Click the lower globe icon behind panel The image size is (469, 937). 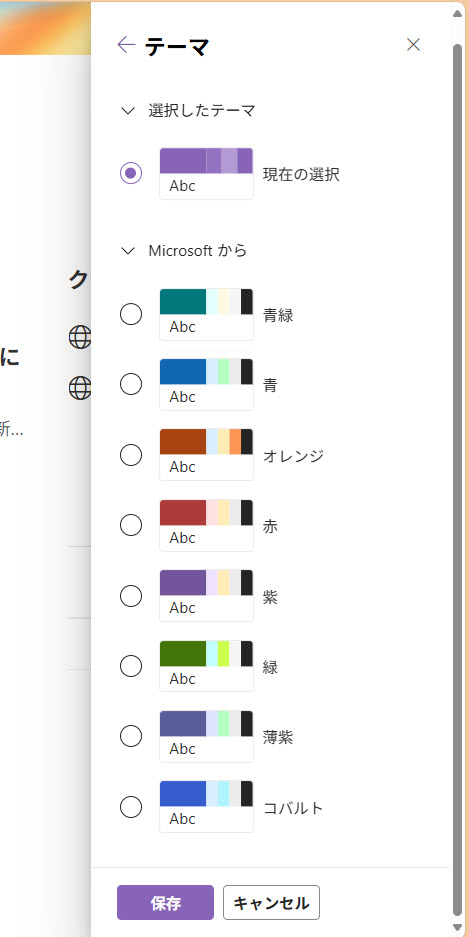pos(79,388)
